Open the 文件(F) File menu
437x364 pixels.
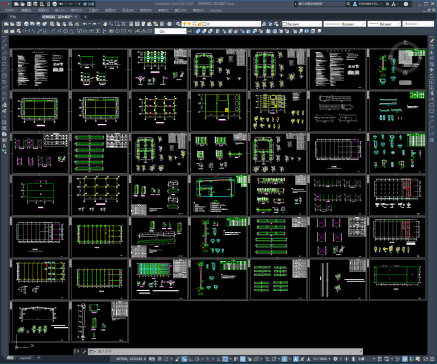pyautogui.click(x=9, y=10)
